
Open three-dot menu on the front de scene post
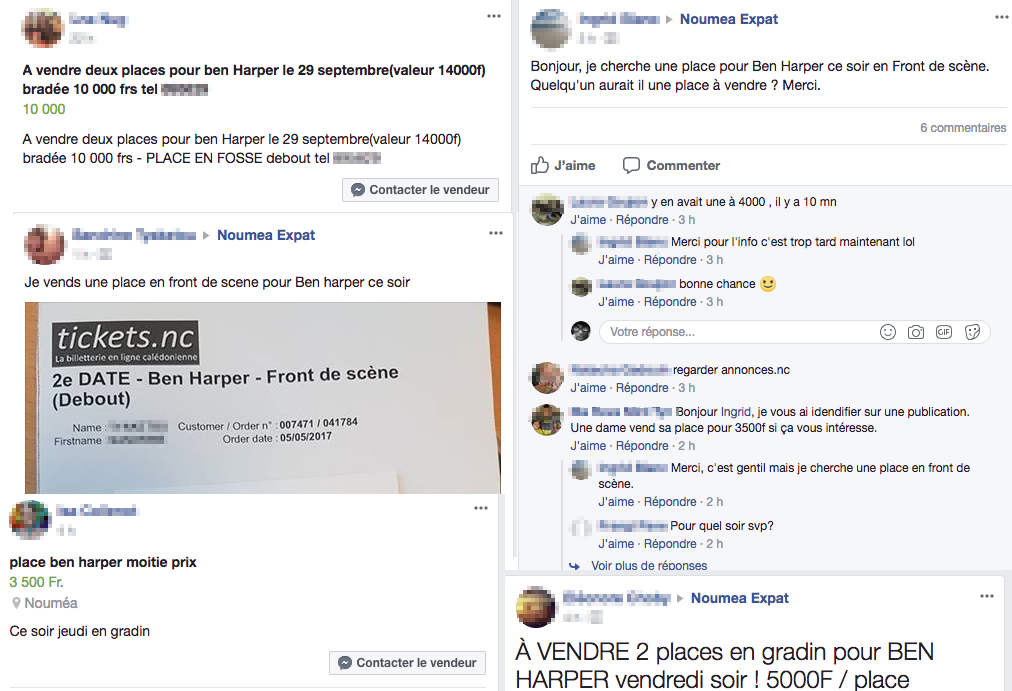(x=496, y=233)
